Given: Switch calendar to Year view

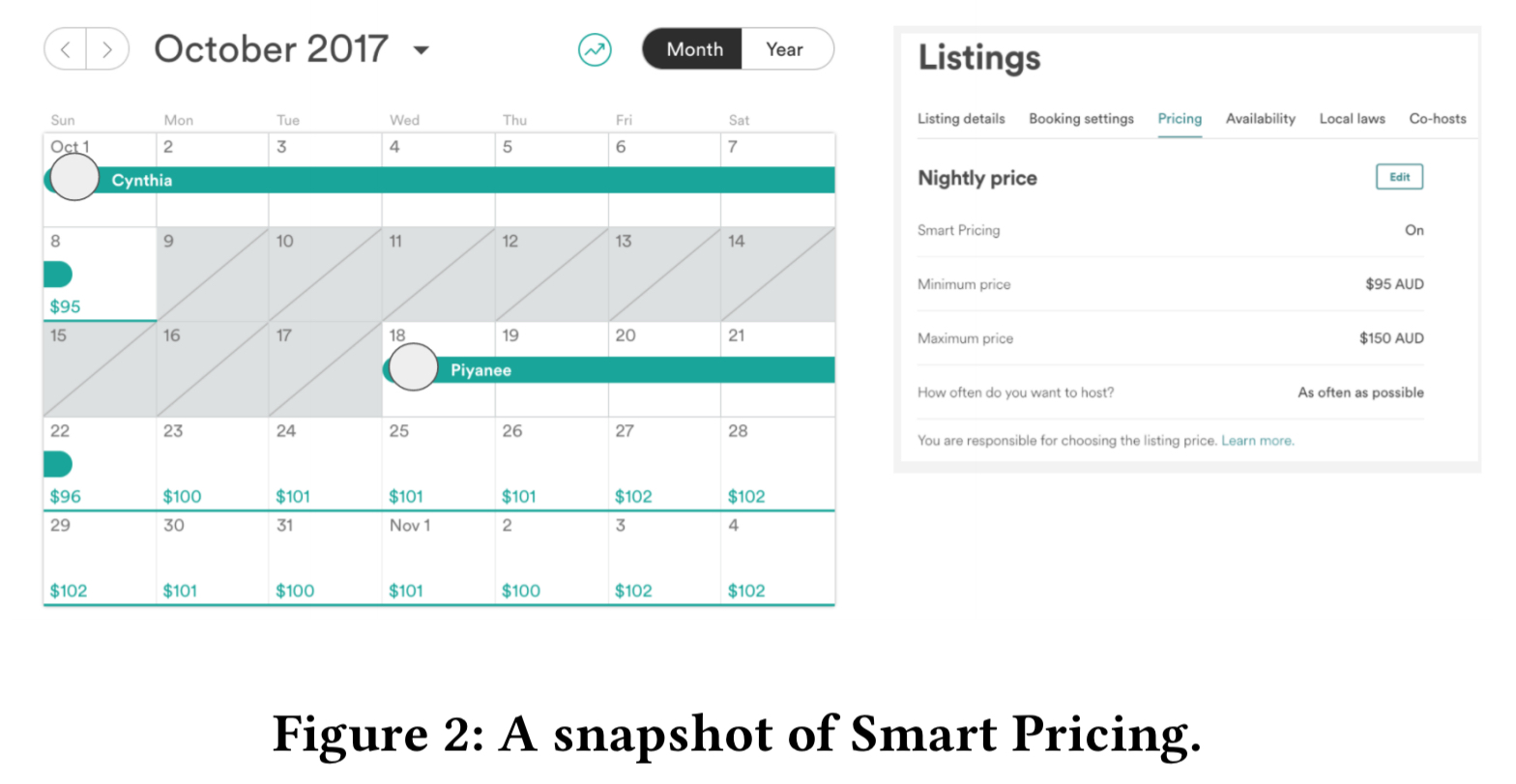Looking at the screenshot, I should (x=784, y=49).
